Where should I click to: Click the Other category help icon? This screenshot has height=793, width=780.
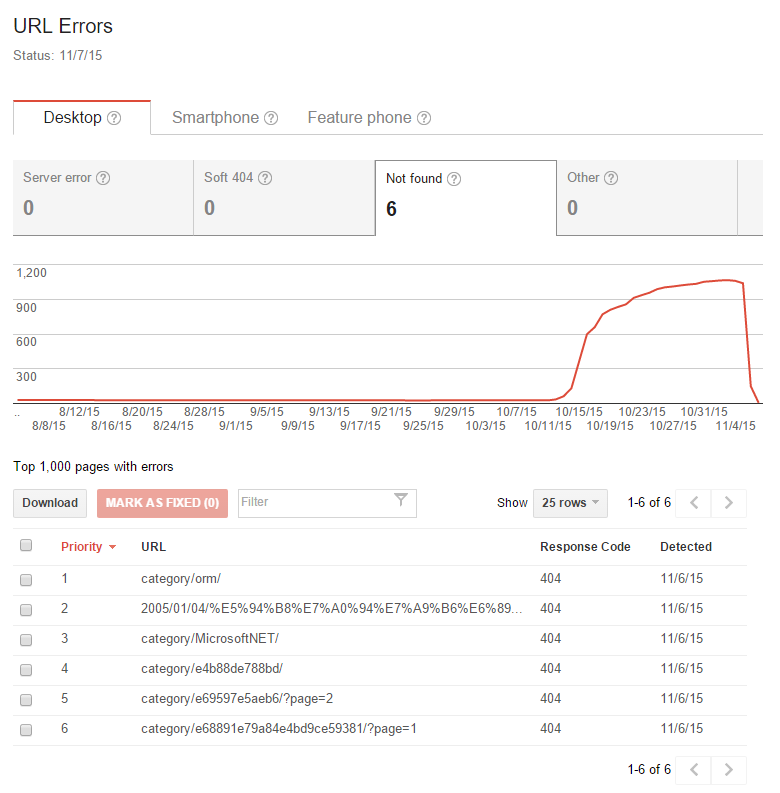(611, 178)
